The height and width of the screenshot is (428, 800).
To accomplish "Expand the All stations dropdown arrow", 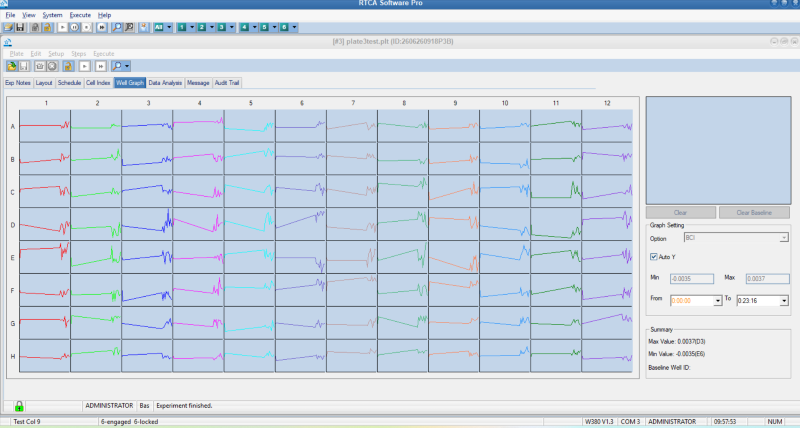I will point(169,28).
